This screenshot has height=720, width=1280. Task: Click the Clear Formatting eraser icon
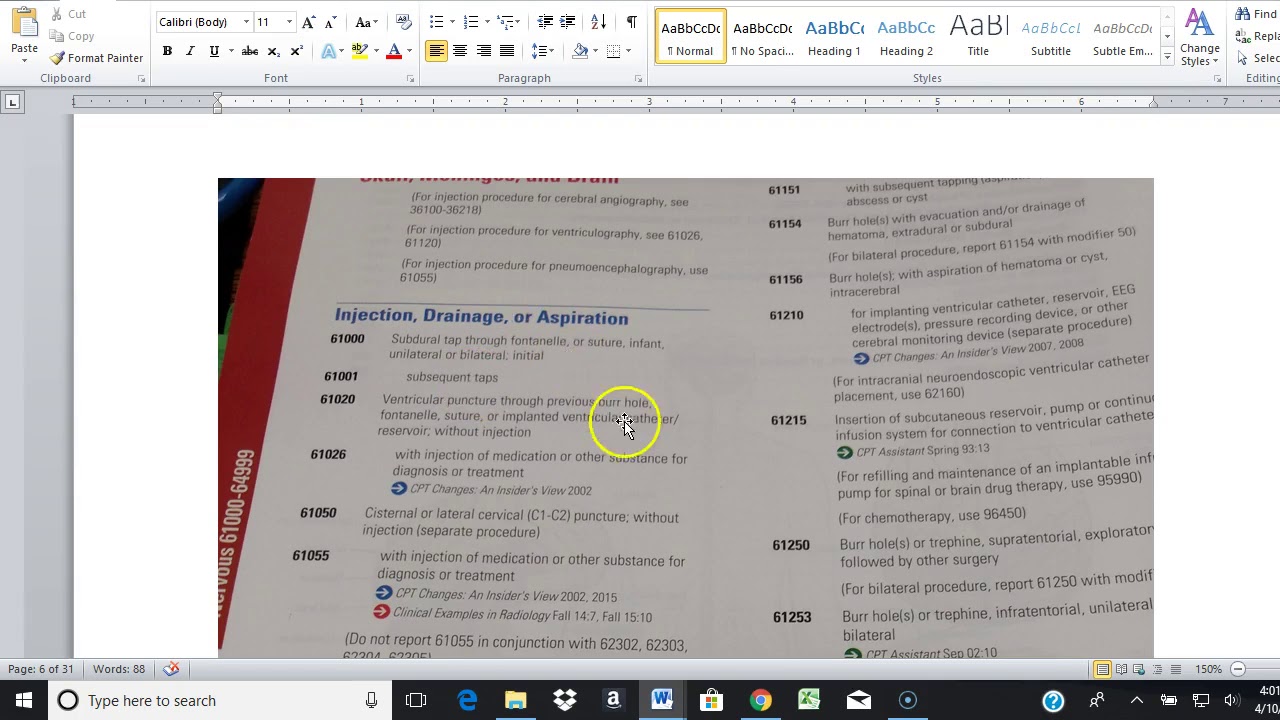(x=403, y=22)
